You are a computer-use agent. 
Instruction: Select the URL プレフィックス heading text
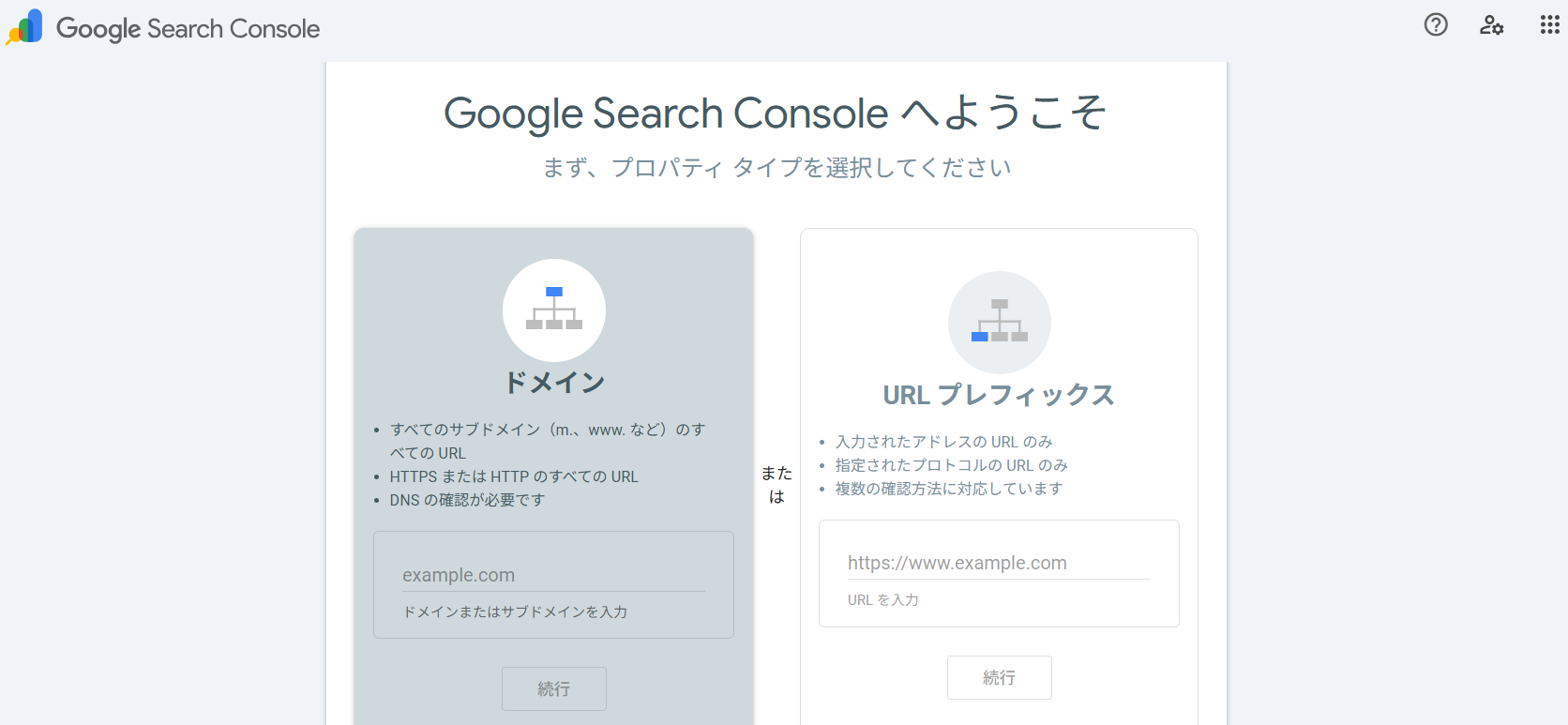click(998, 395)
